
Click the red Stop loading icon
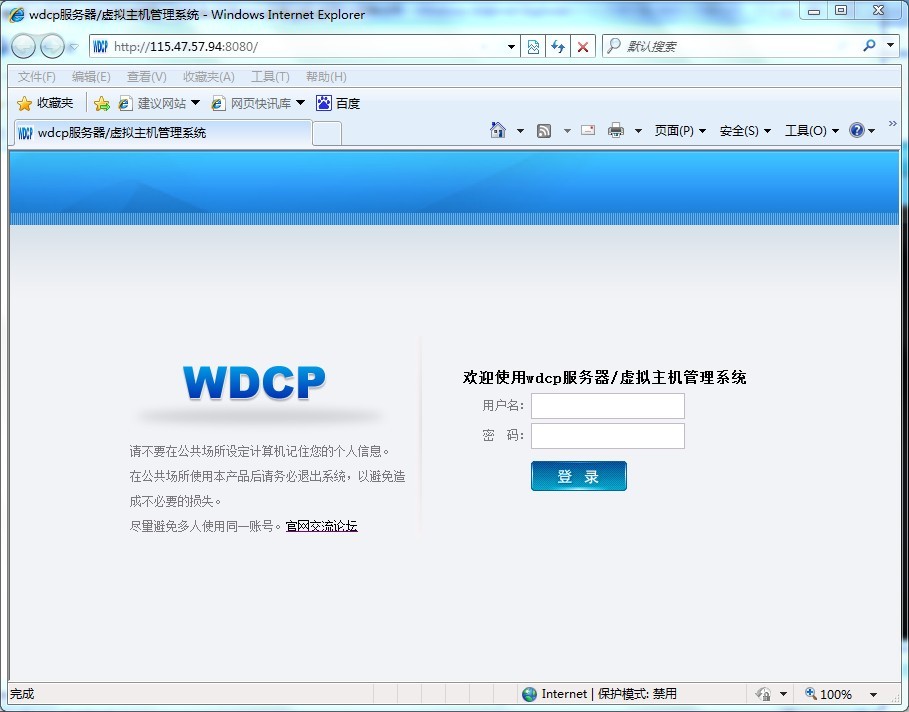click(583, 47)
